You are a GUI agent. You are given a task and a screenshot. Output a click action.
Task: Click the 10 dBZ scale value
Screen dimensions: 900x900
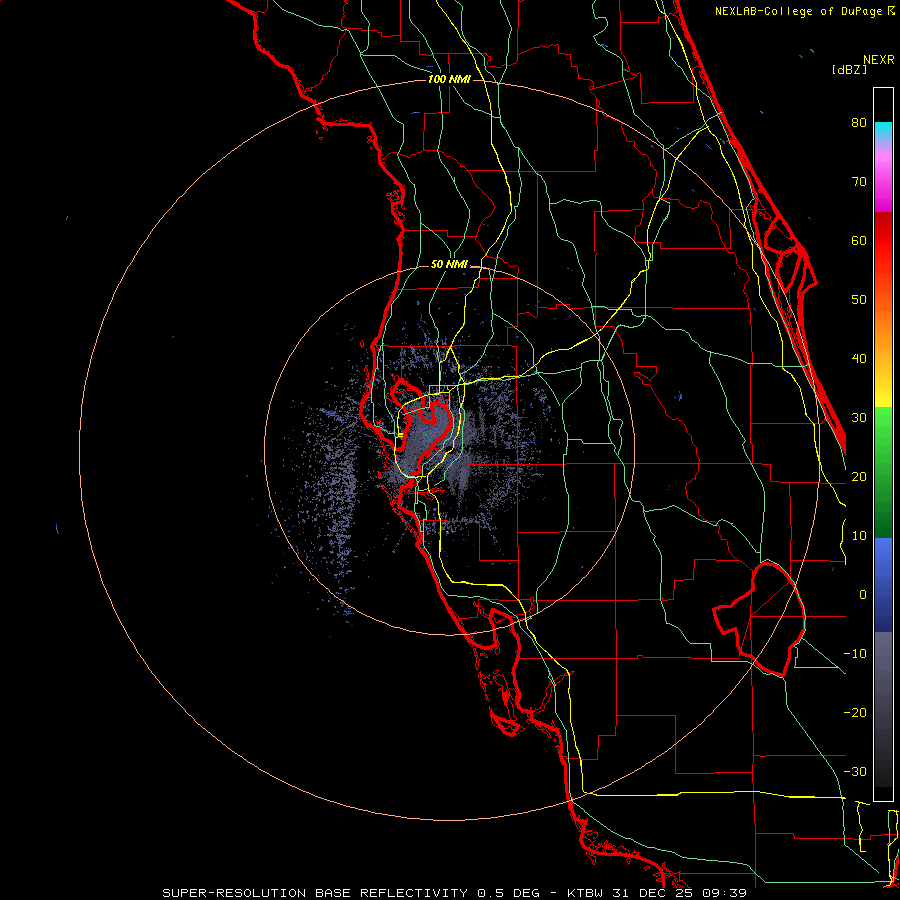point(859,536)
